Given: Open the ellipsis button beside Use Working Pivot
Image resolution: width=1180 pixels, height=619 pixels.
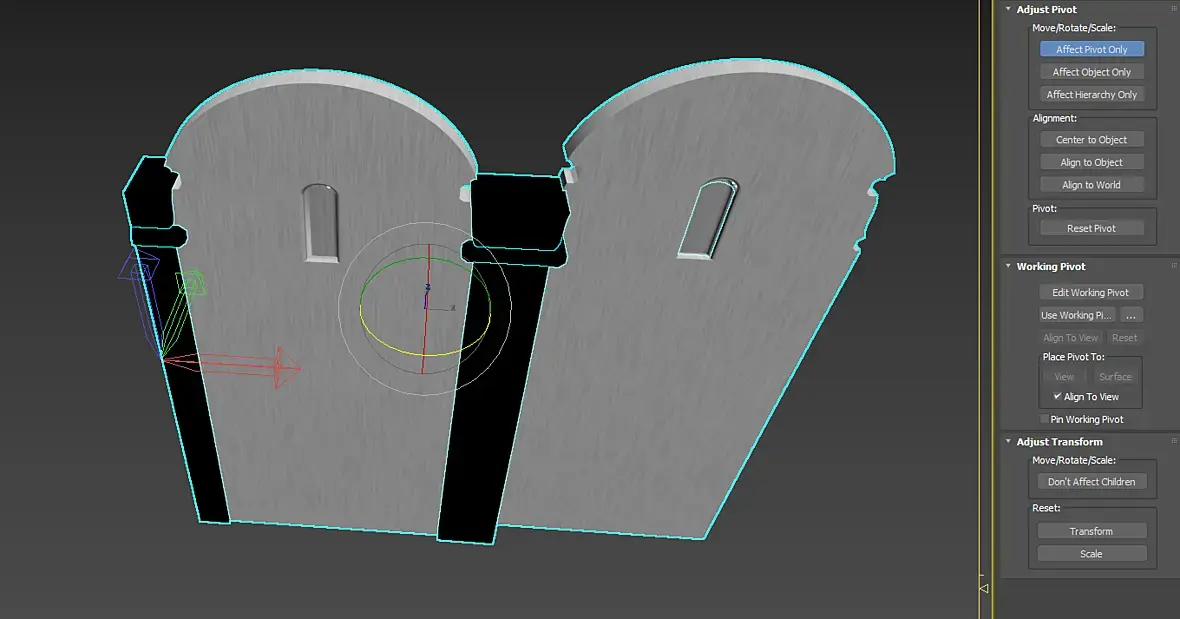Looking at the screenshot, I should (x=1131, y=315).
